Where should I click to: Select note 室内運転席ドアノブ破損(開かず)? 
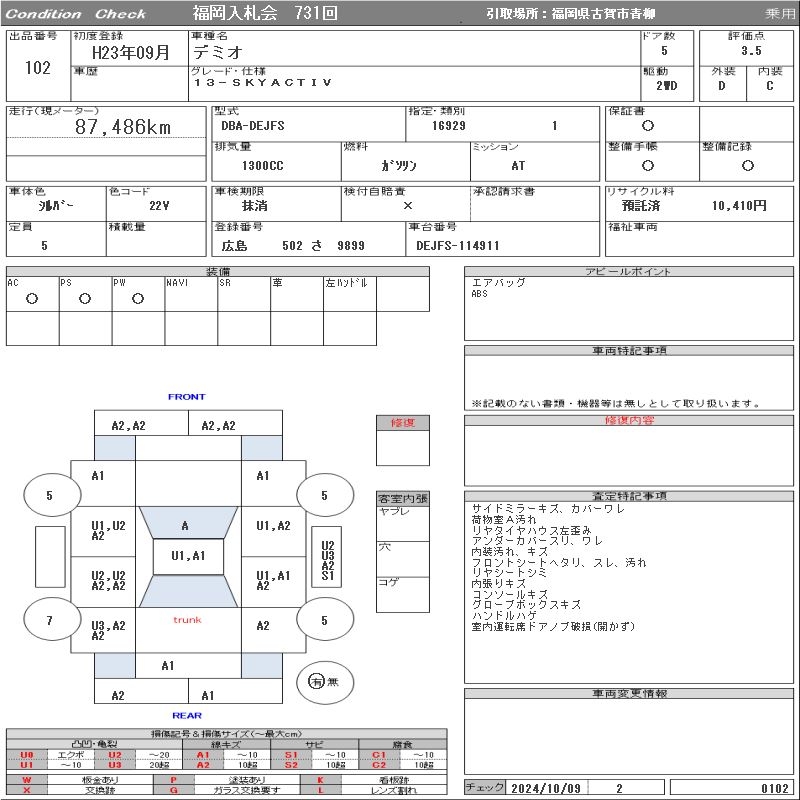click(x=553, y=626)
